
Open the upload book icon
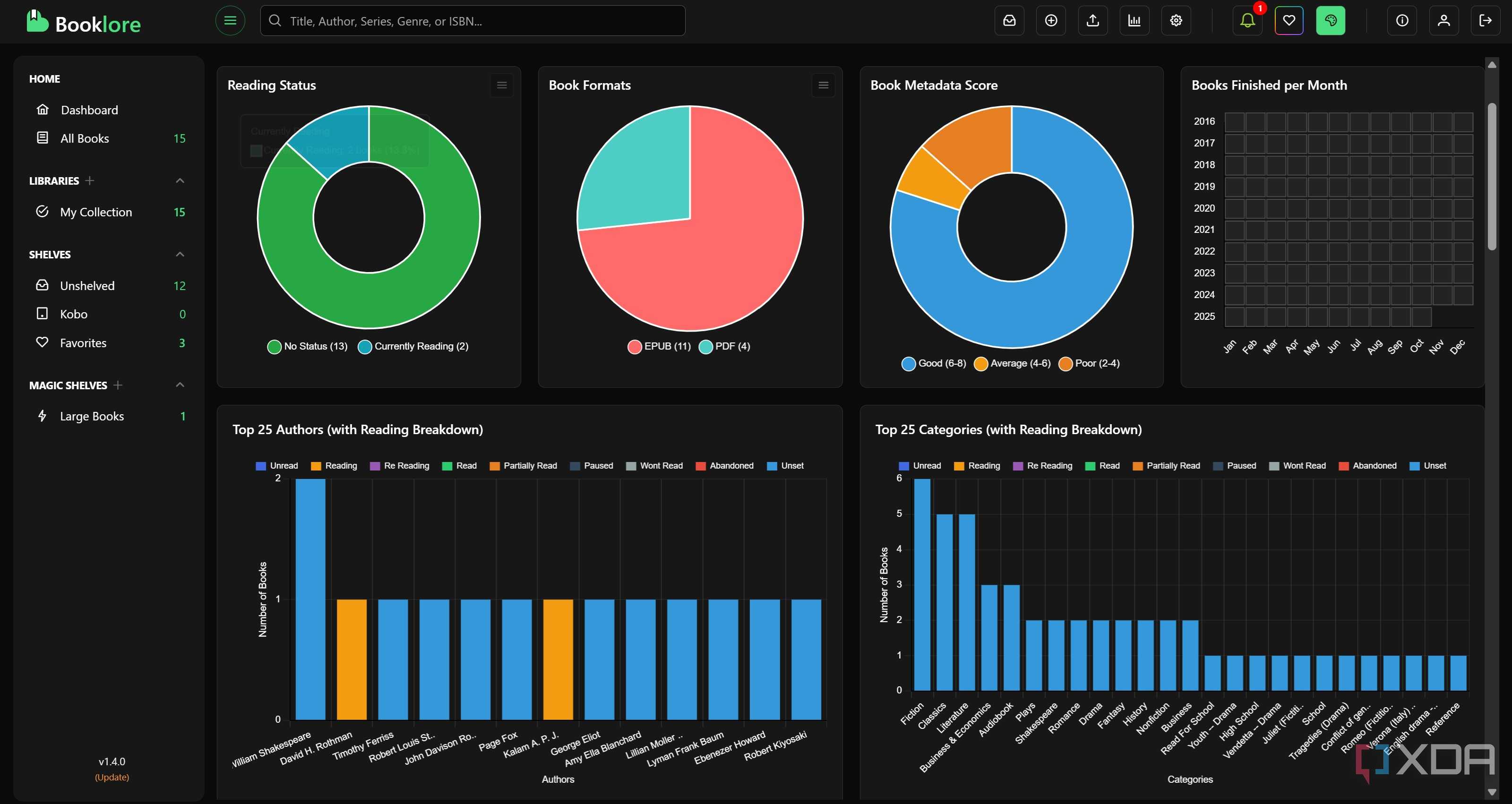pyautogui.click(x=1092, y=20)
